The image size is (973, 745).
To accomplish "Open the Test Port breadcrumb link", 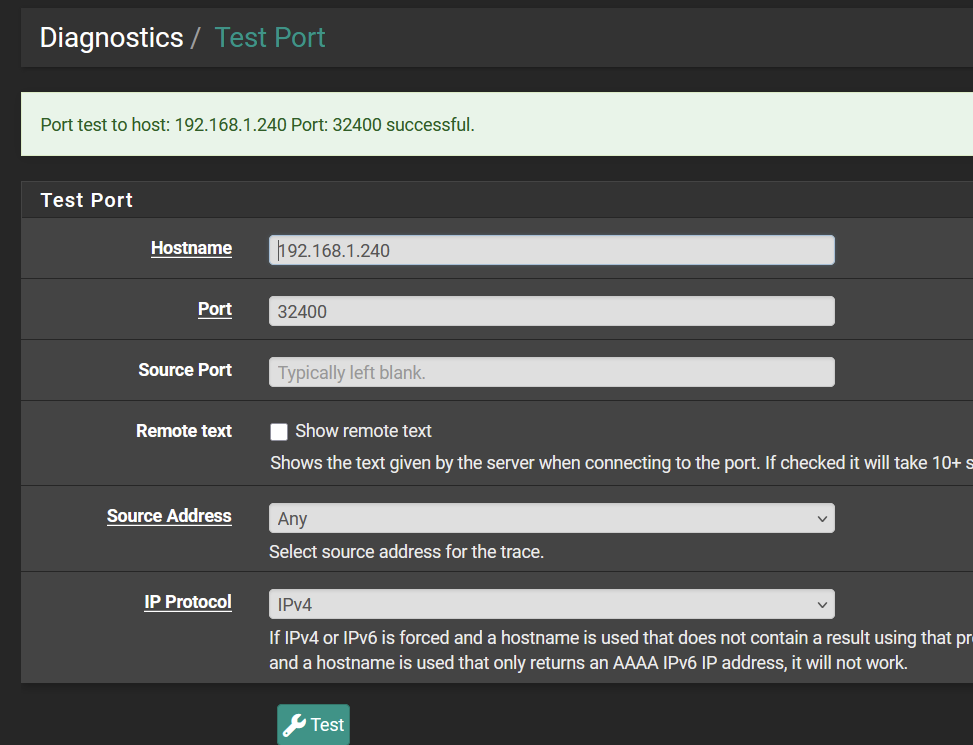I will 270,38.
